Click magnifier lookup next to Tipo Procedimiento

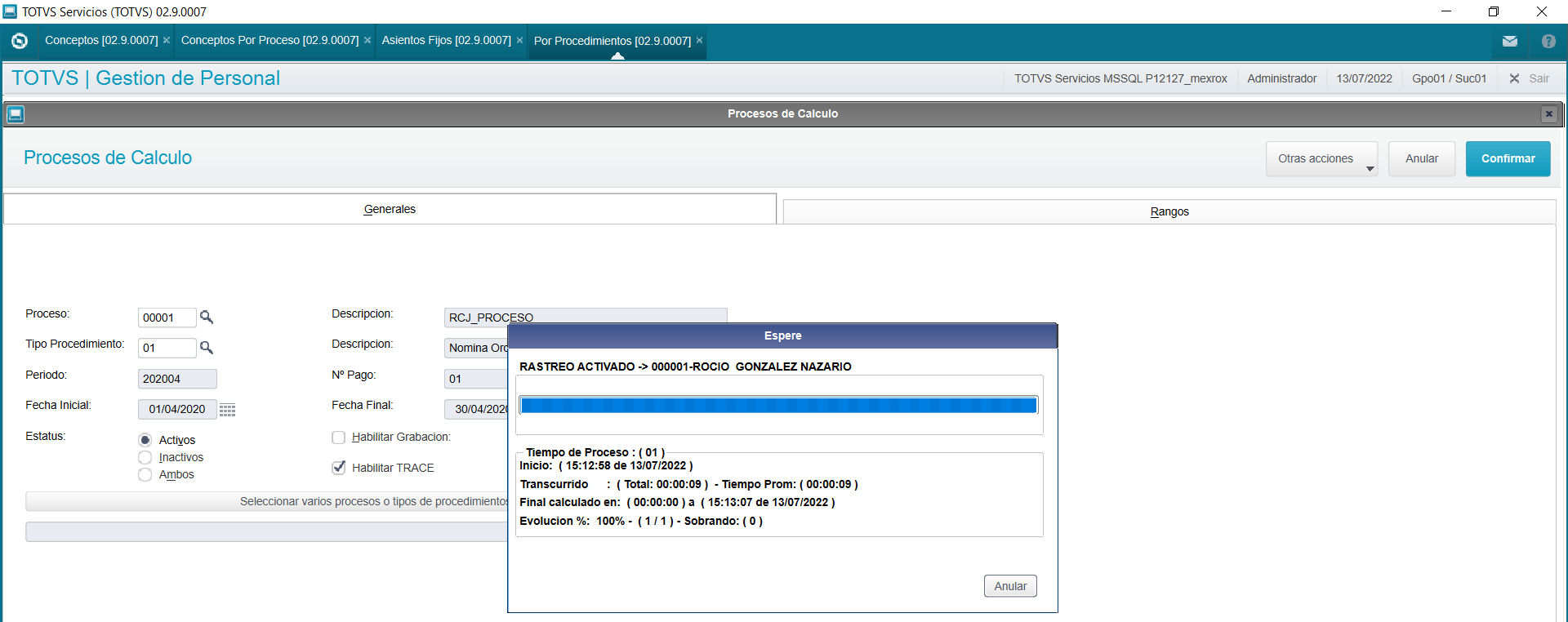point(207,348)
